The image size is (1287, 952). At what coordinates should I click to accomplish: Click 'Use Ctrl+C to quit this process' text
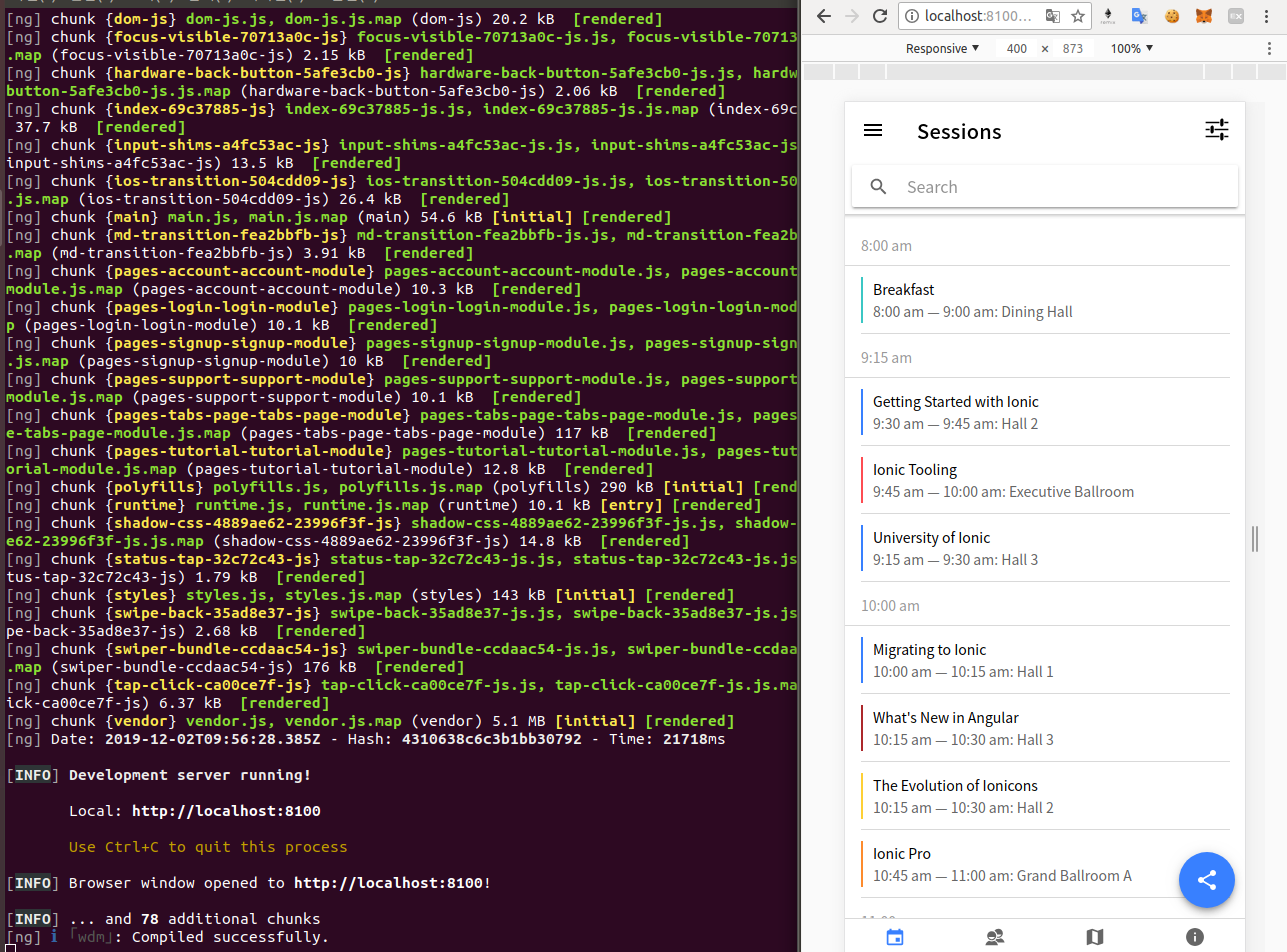click(208, 847)
